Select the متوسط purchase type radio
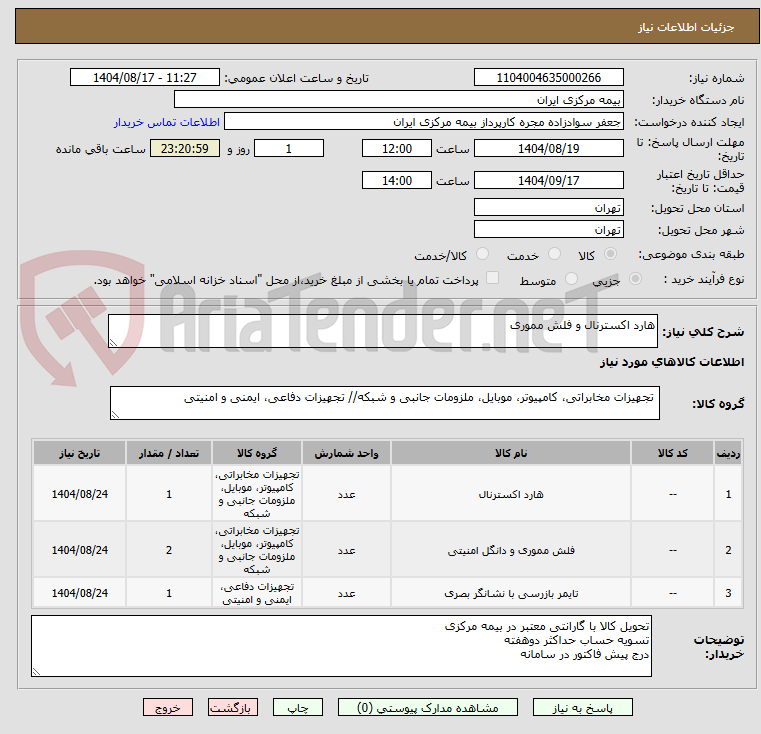The width and height of the screenshot is (761, 734). point(571,279)
